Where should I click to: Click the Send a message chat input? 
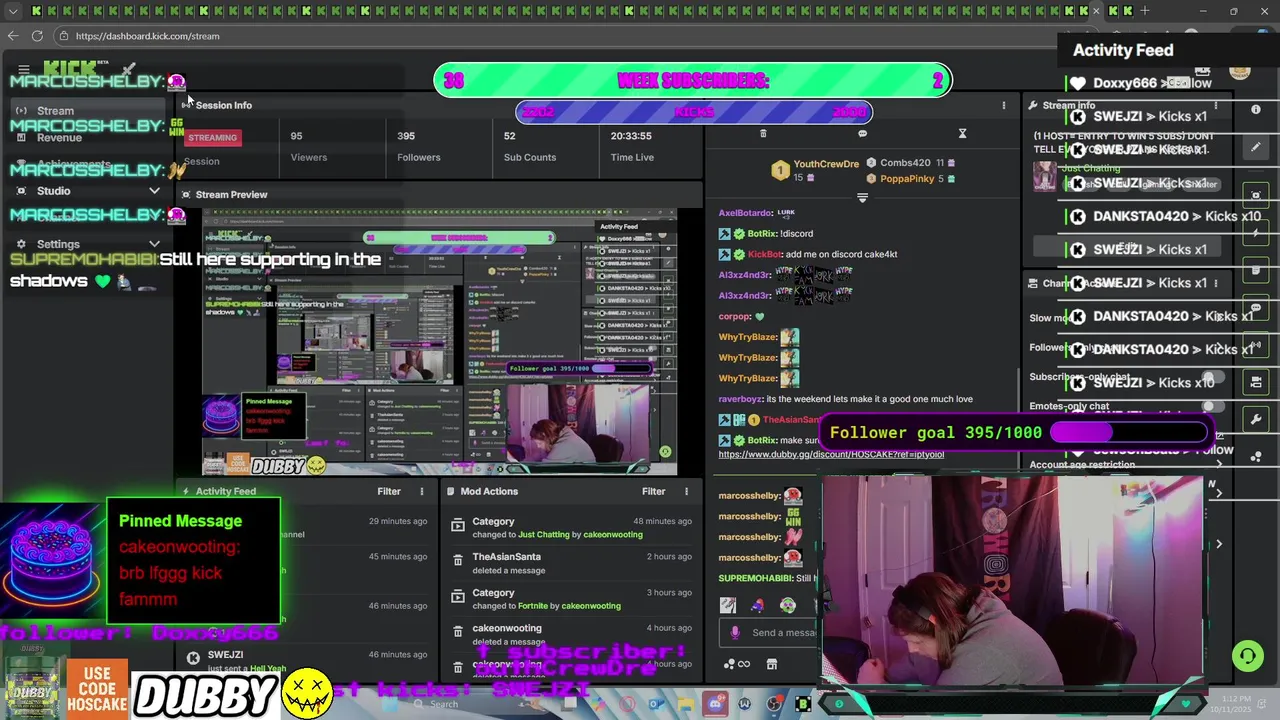click(782, 632)
